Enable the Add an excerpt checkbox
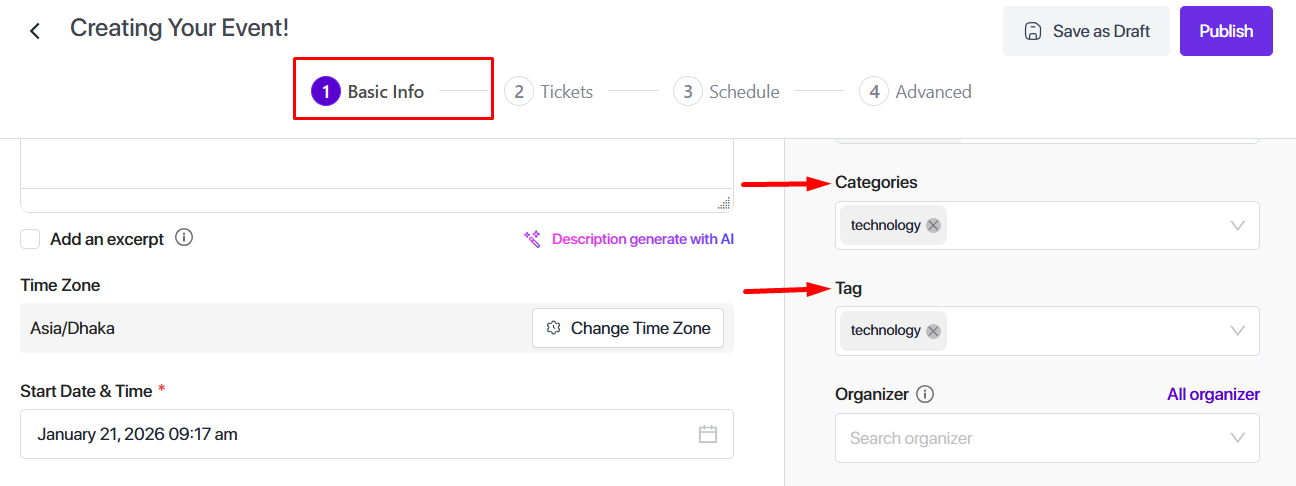The width and height of the screenshot is (1296, 486). tap(30, 239)
